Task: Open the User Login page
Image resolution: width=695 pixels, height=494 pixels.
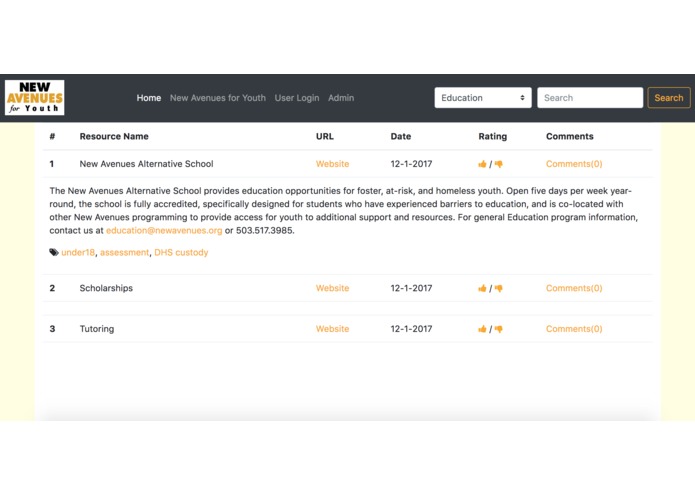Action: [297, 98]
